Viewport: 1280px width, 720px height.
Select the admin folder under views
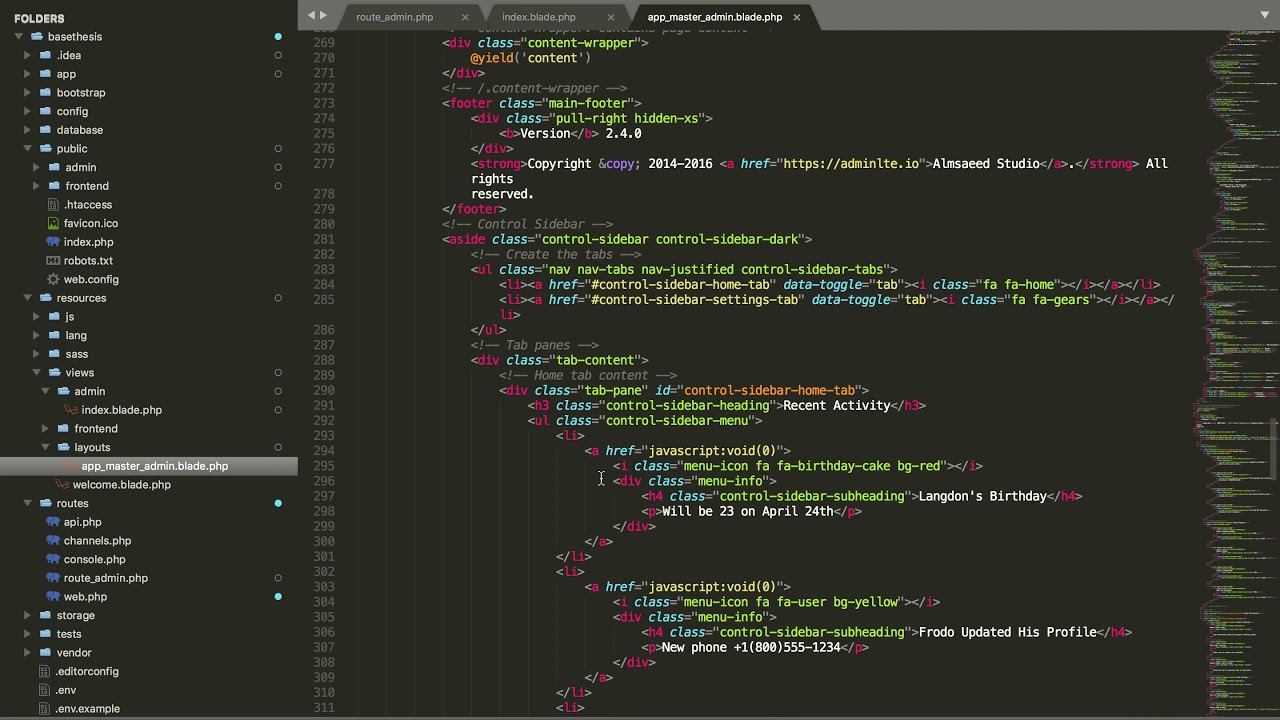[89, 392]
